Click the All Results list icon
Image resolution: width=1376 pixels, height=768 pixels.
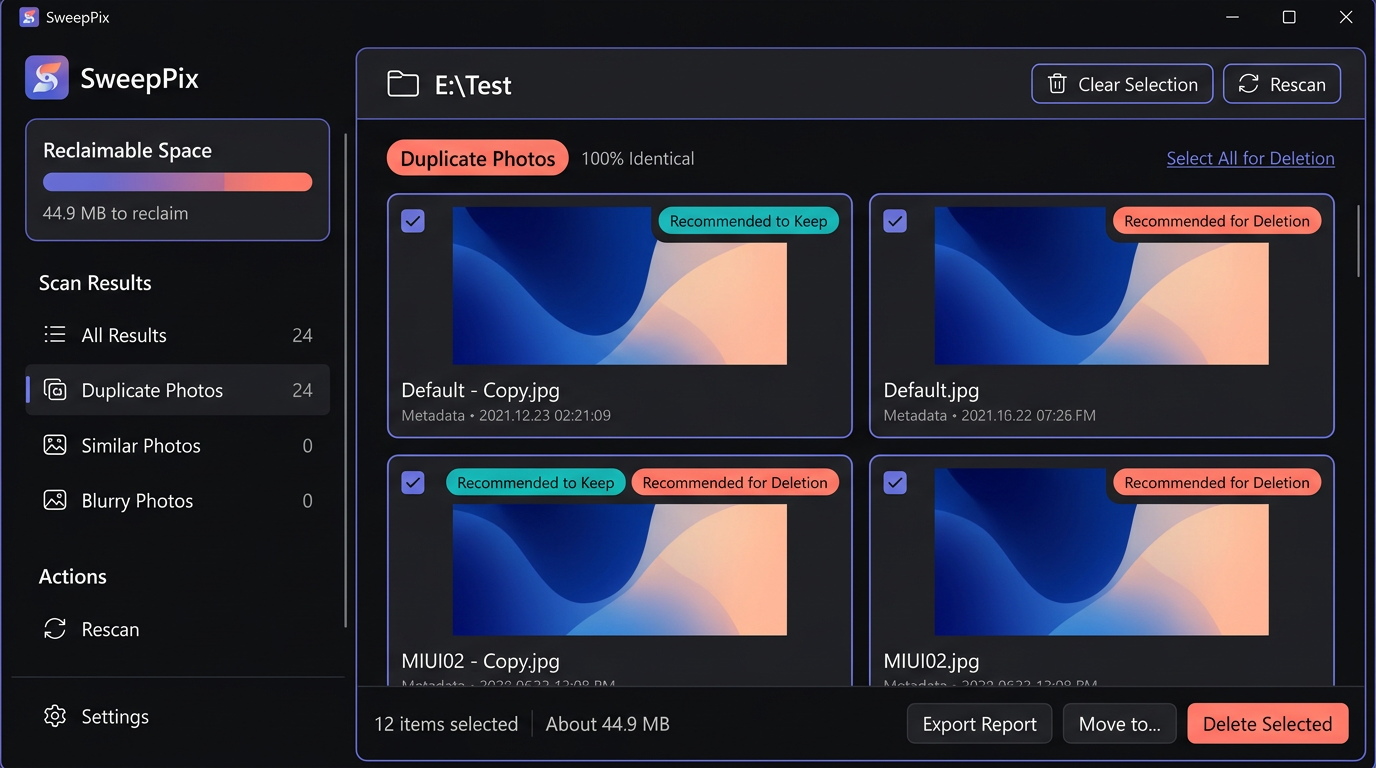point(55,334)
